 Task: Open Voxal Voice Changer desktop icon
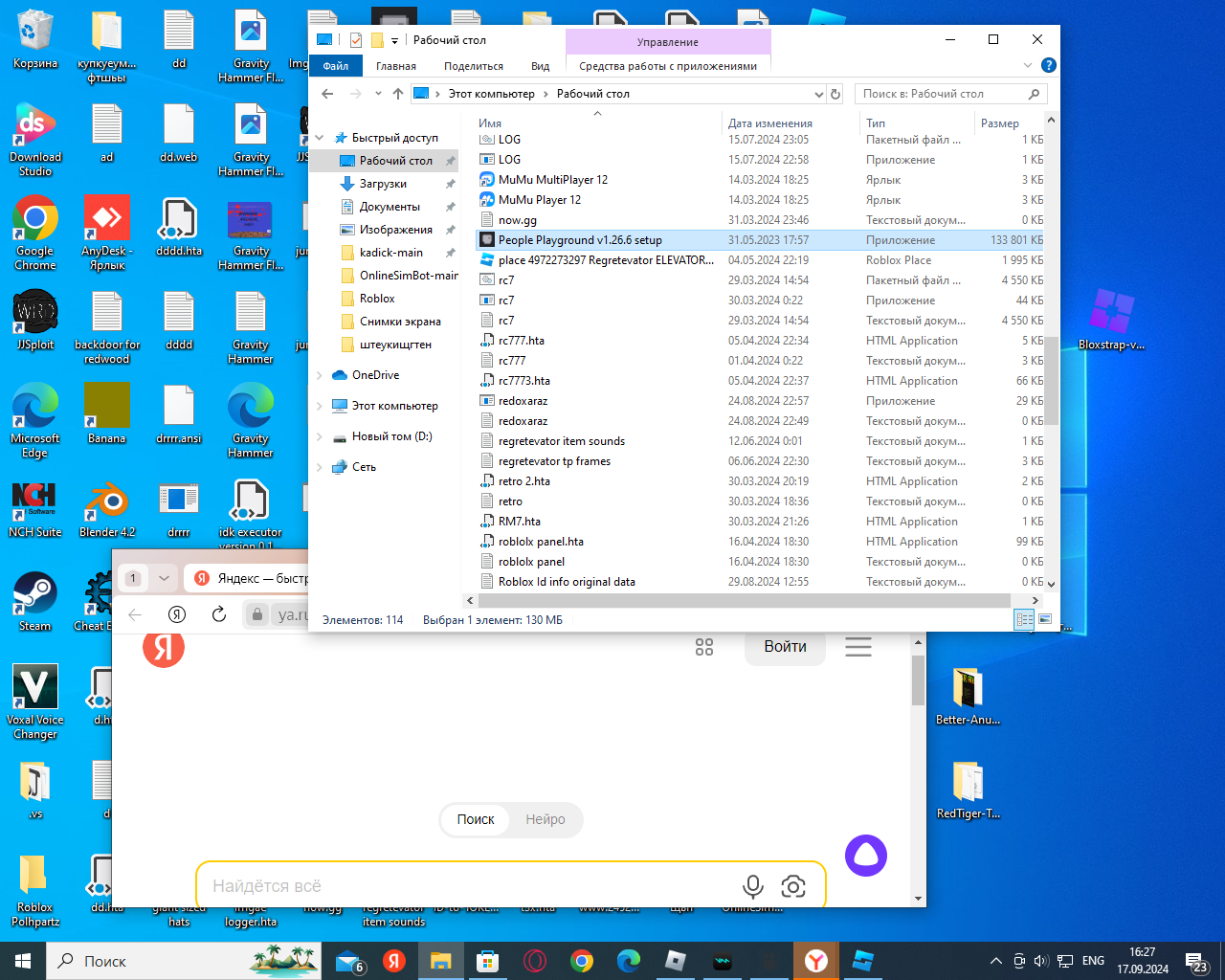pyautogui.click(x=35, y=702)
